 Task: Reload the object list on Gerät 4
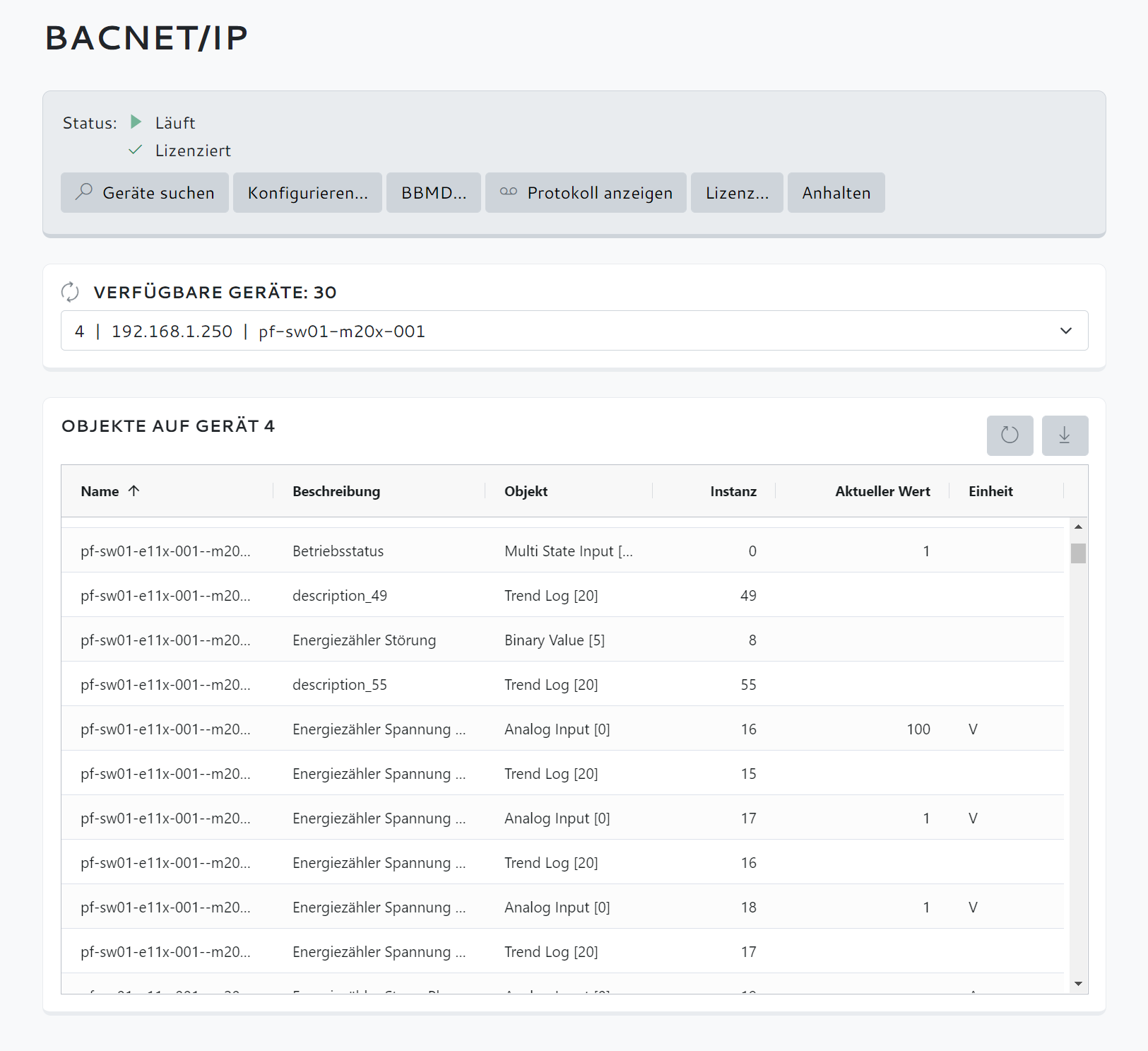click(1010, 435)
